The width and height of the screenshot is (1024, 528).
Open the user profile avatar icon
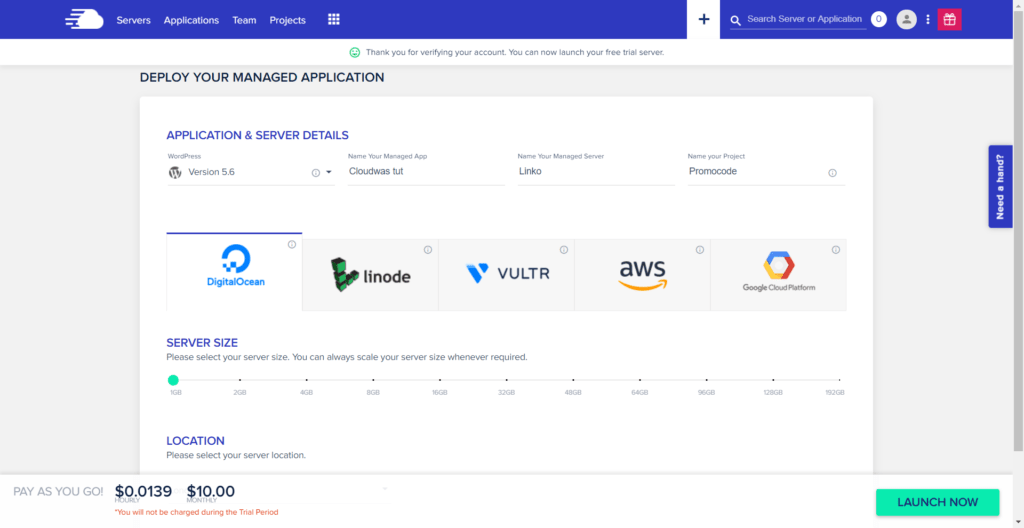(x=906, y=19)
